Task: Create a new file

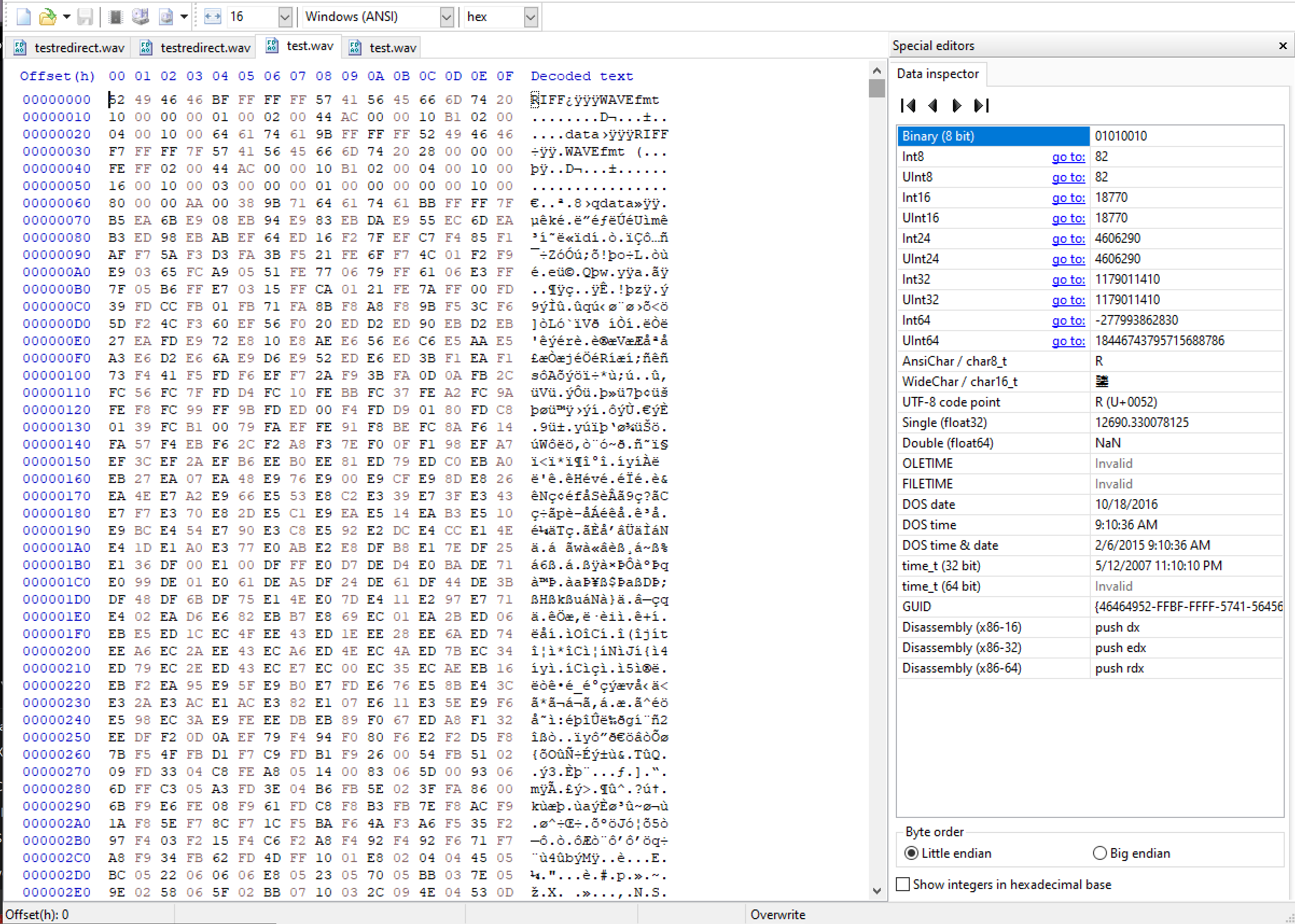Action: click(23, 17)
